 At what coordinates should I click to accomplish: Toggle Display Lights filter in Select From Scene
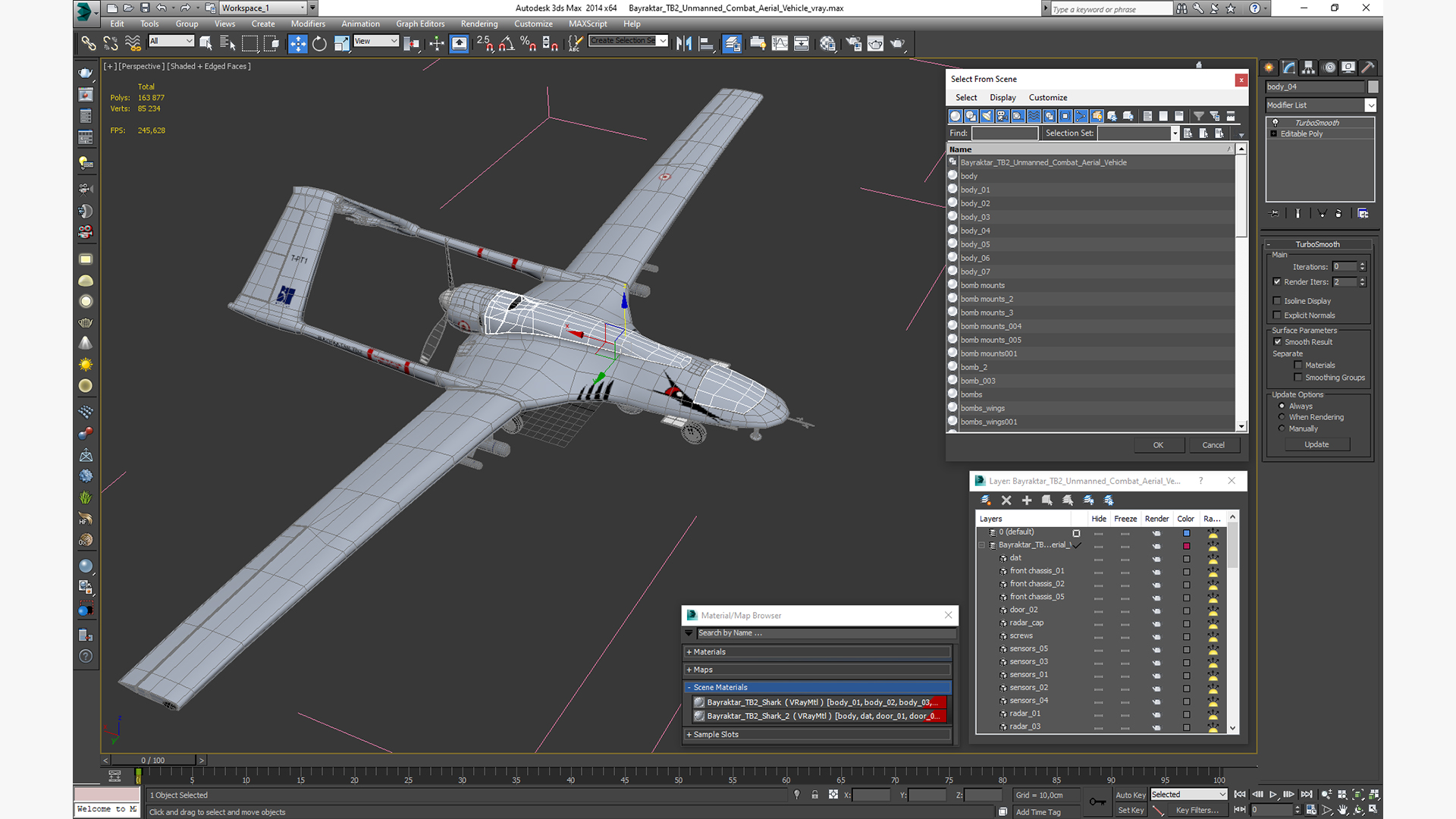coord(987,116)
